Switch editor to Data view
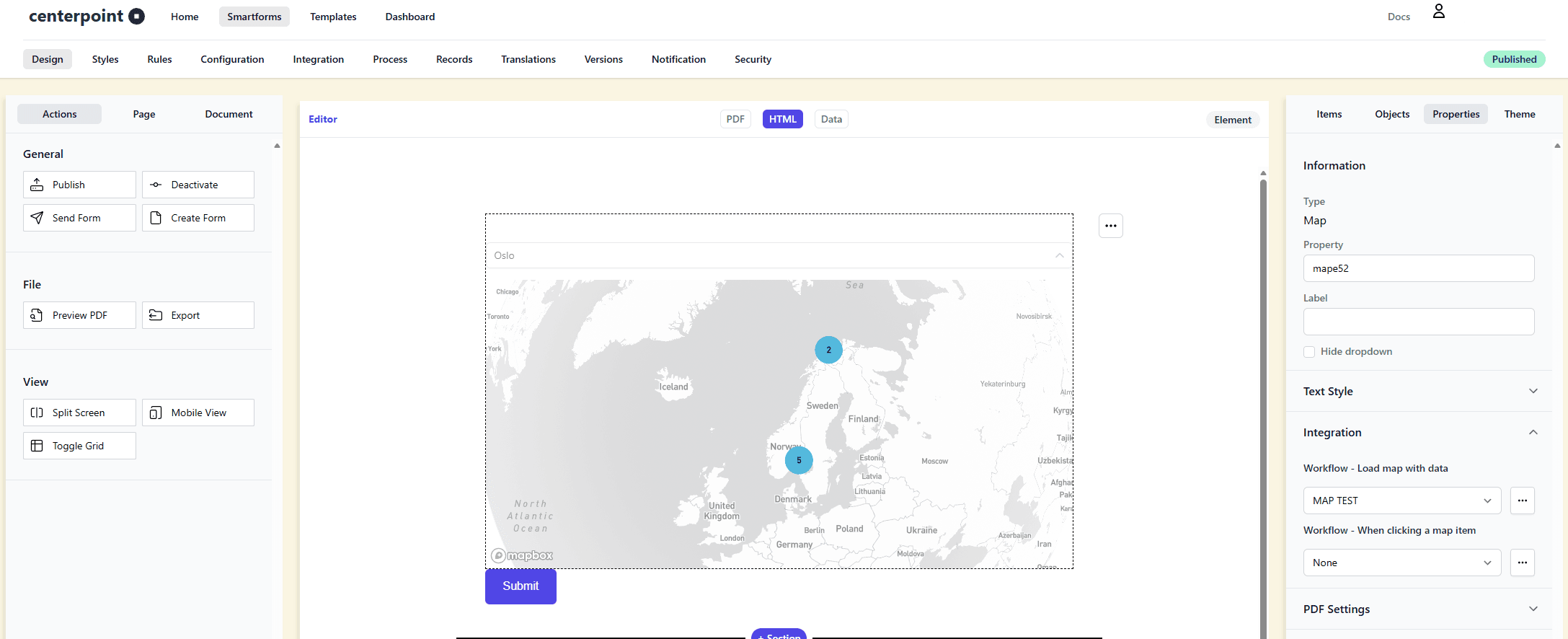This screenshot has height=639, width=1568. click(831, 119)
